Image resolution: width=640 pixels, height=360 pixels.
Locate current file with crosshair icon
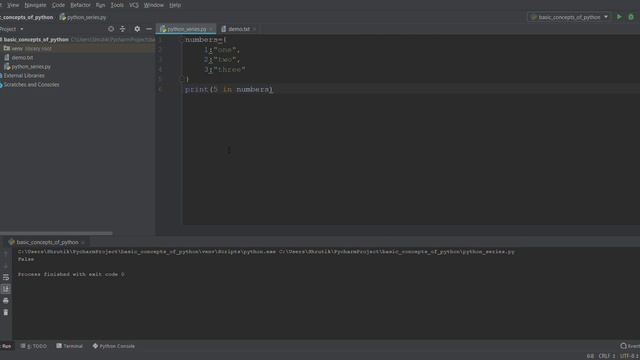[x=111, y=29]
